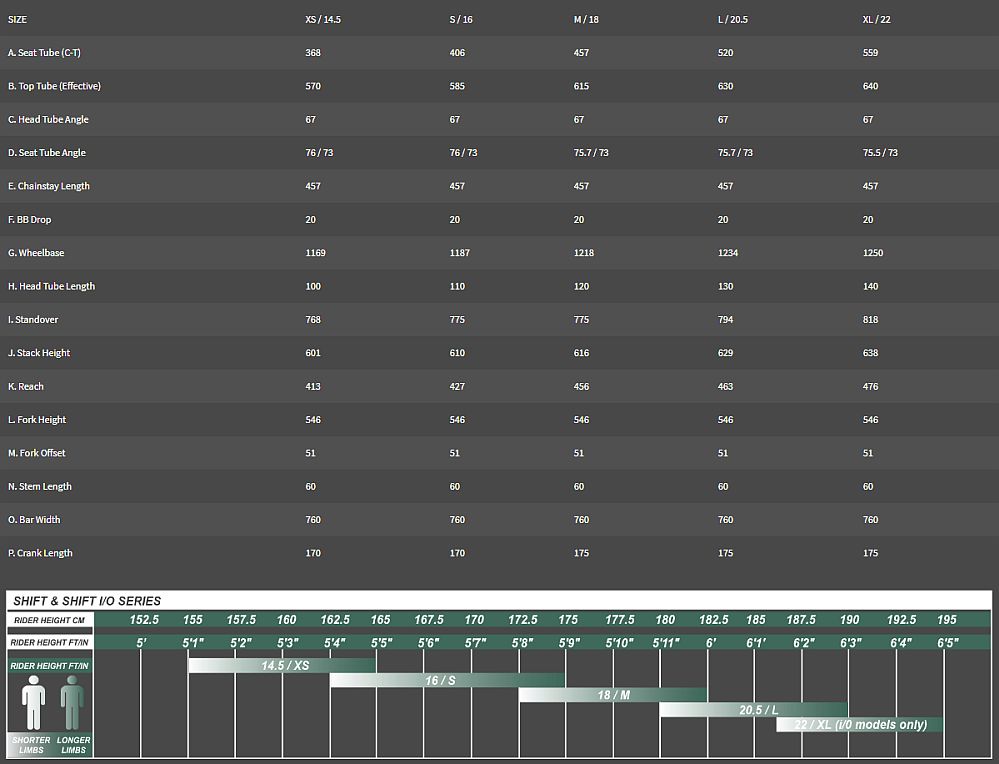
Task: Select the G. Wheelbase row label
Action: tap(36, 253)
